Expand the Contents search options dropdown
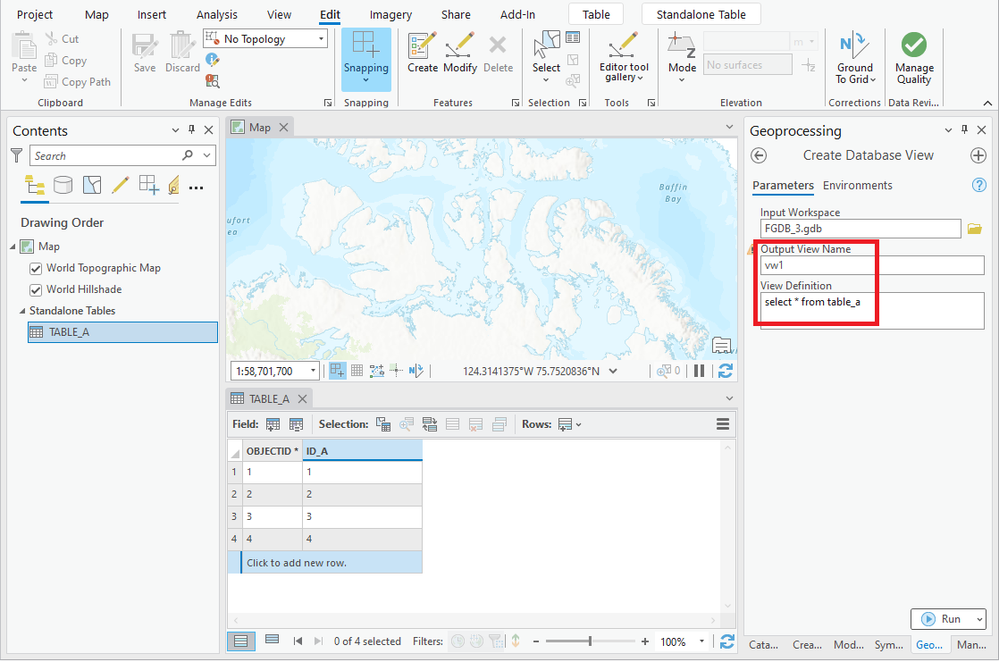The image size is (999, 661). coord(207,155)
